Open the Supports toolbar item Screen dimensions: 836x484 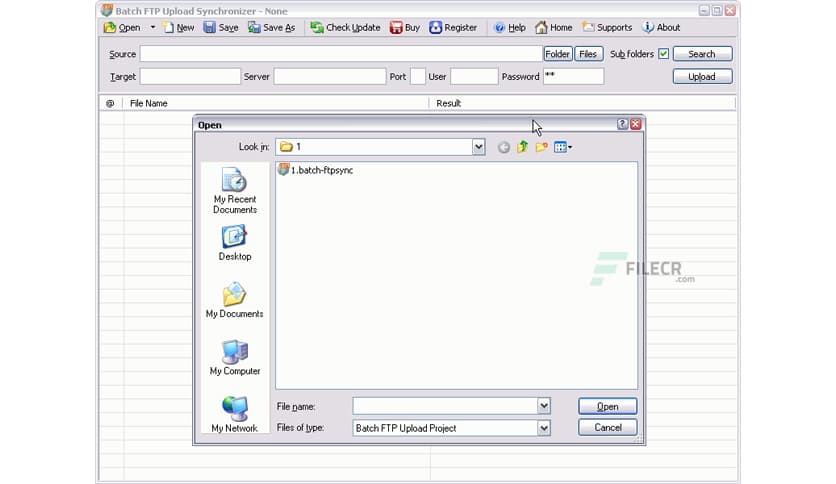click(607, 28)
